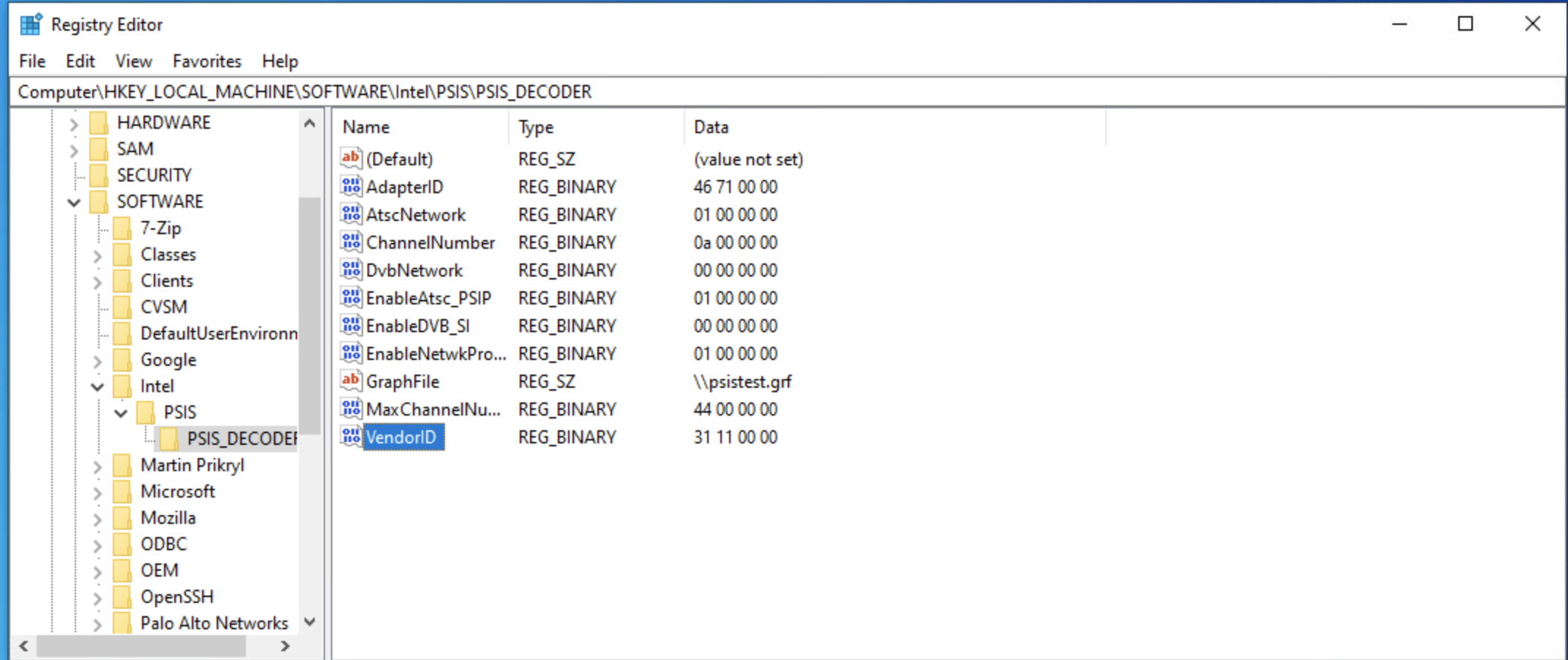This screenshot has width=1568, height=660.
Task: Click the ab string icon beside GraphFile
Action: click(x=351, y=380)
